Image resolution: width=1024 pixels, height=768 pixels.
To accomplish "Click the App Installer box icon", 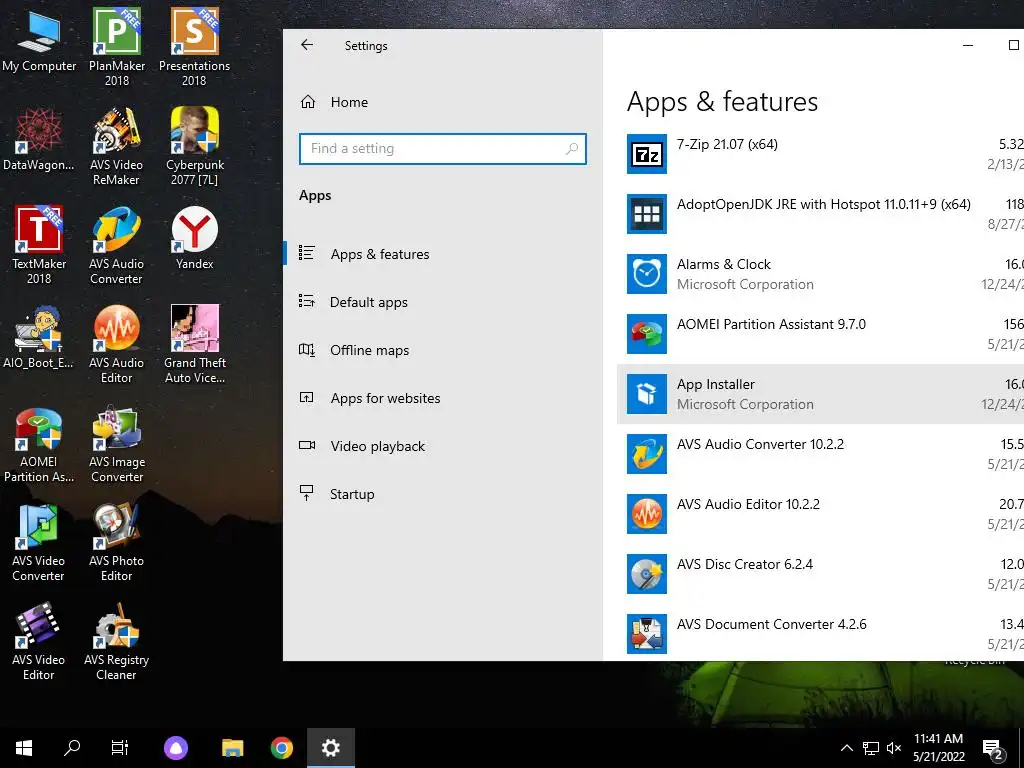I will pyautogui.click(x=647, y=394).
